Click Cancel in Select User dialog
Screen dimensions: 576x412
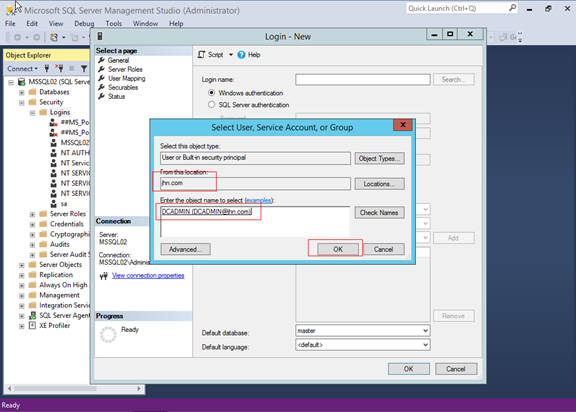[x=384, y=249]
